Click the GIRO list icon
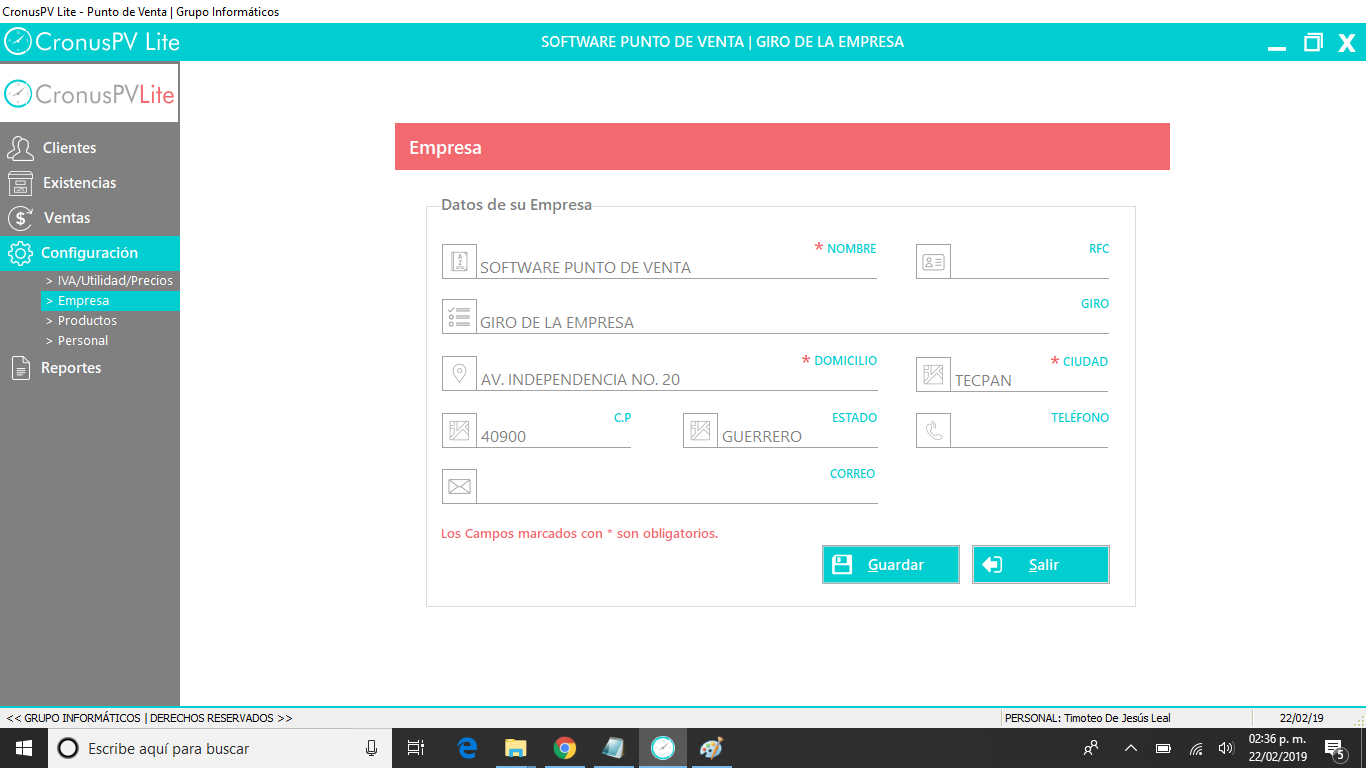This screenshot has width=1366, height=768. click(459, 316)
